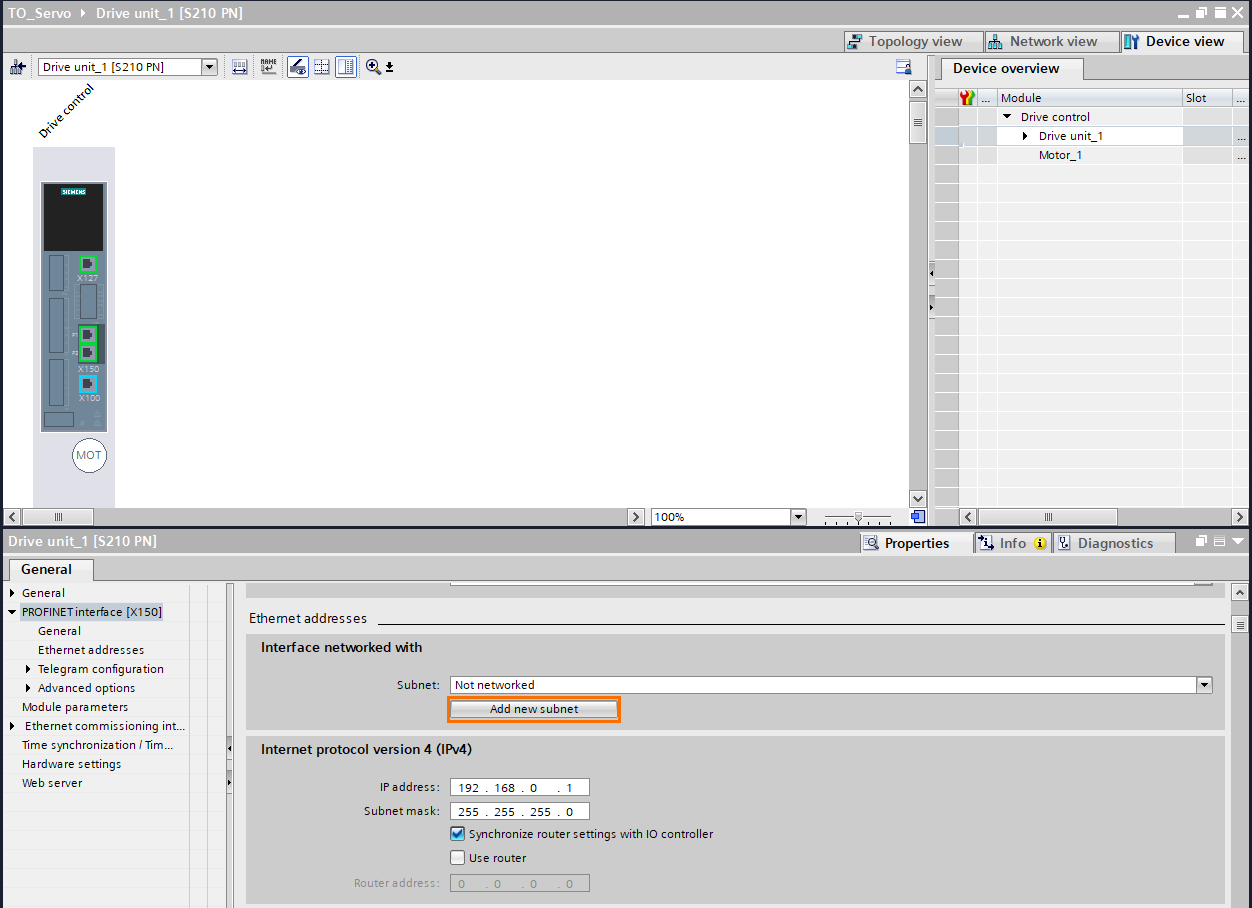Open the Subnet dropdown showing Not networked

(1204, 684)
